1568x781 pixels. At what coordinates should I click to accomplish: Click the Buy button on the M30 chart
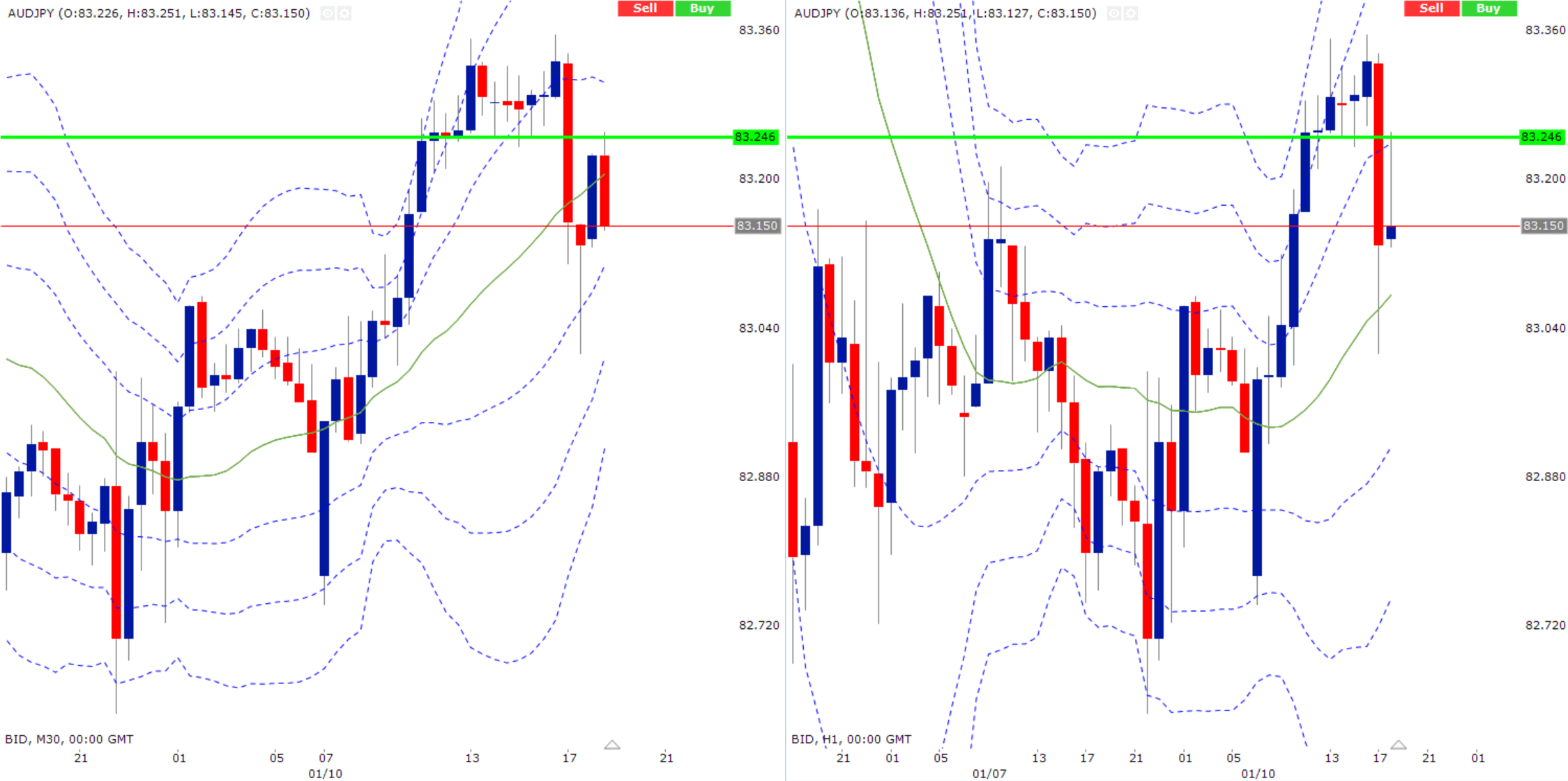(x=702, y=8)
